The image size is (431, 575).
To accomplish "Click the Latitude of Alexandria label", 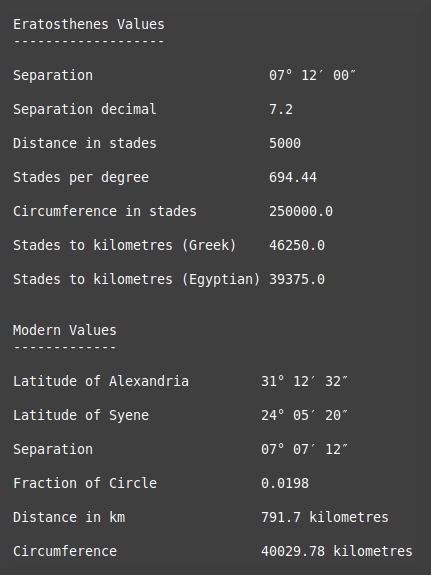I will coord(101,381).
